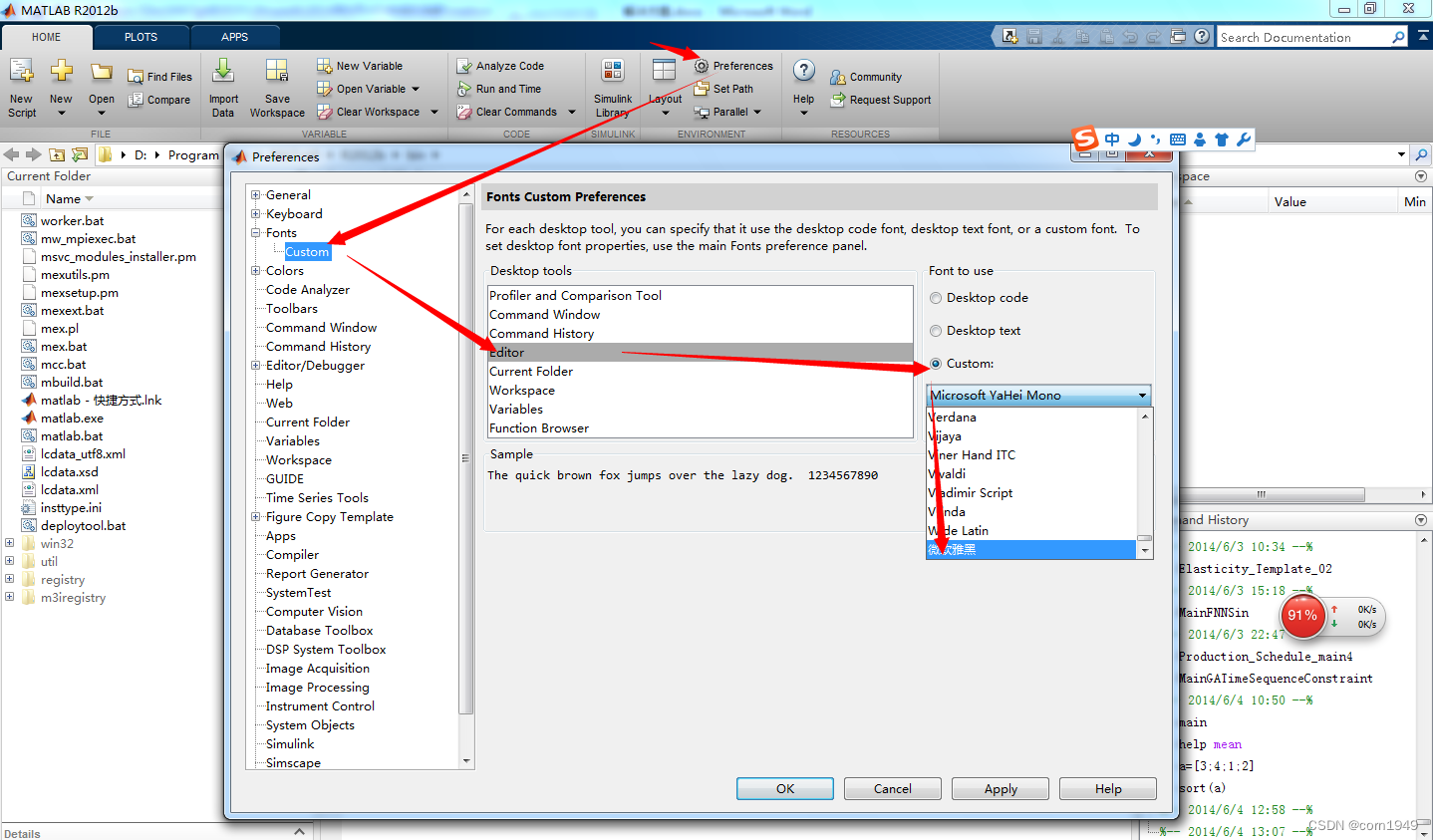Select Editor in Desktop tools list
1433x840 pixels.
pyautogui.click(x=701, y=353)
